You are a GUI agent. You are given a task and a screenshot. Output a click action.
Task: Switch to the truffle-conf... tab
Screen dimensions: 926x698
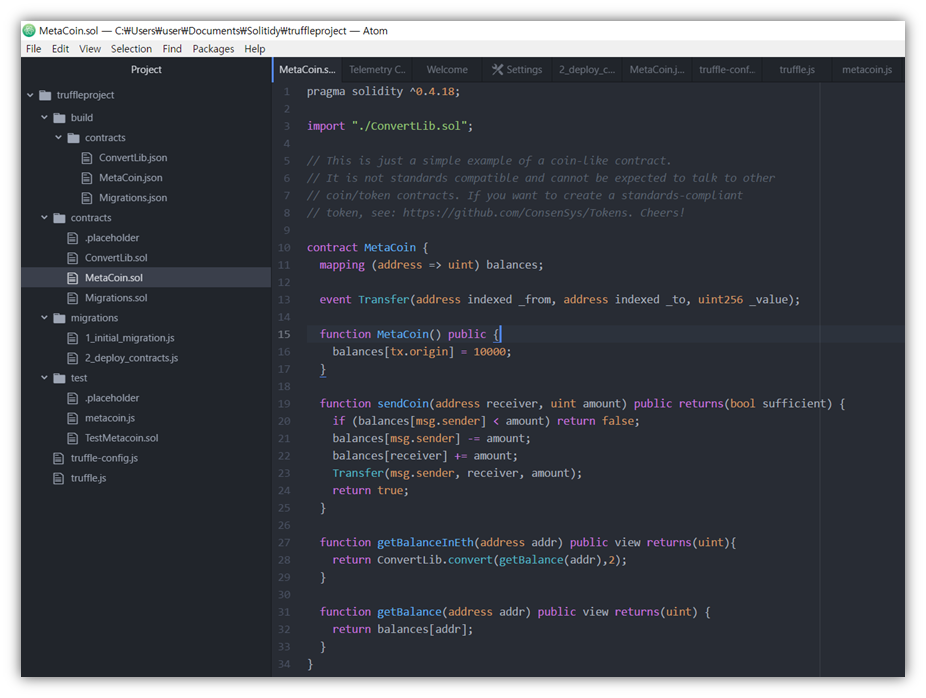727,70
